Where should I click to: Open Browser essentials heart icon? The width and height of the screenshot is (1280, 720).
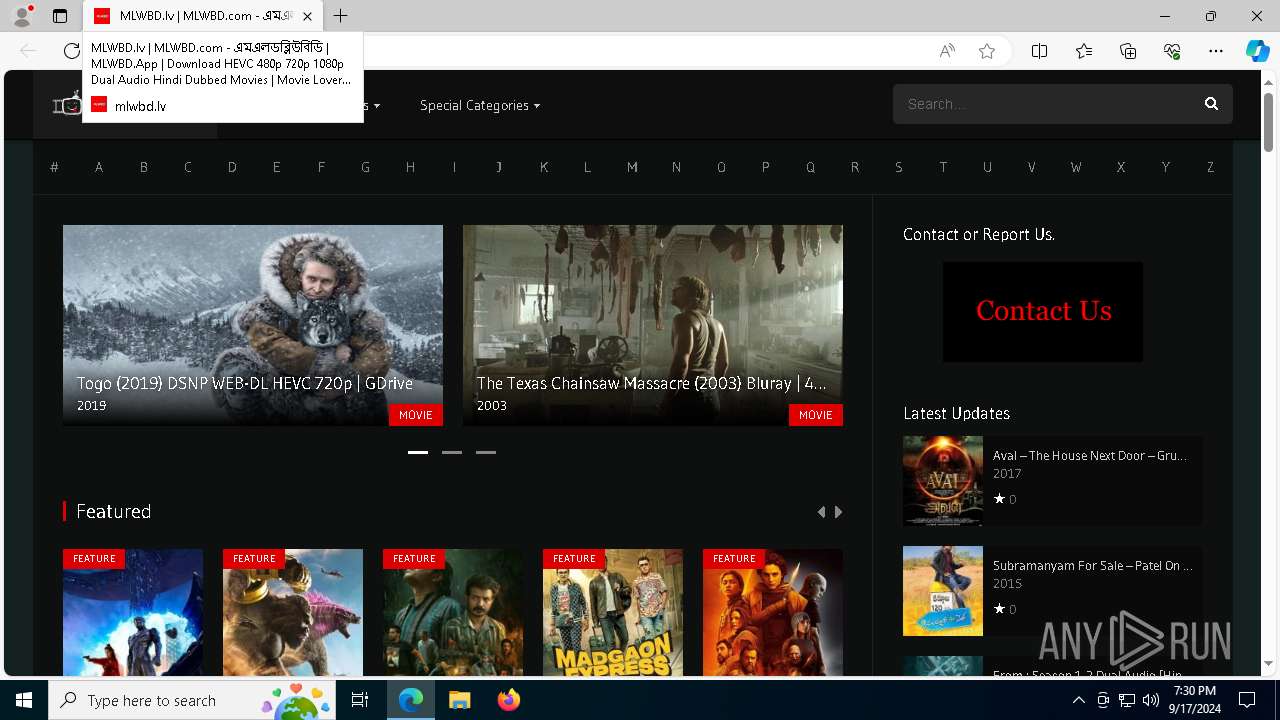tap(1172, 51)
